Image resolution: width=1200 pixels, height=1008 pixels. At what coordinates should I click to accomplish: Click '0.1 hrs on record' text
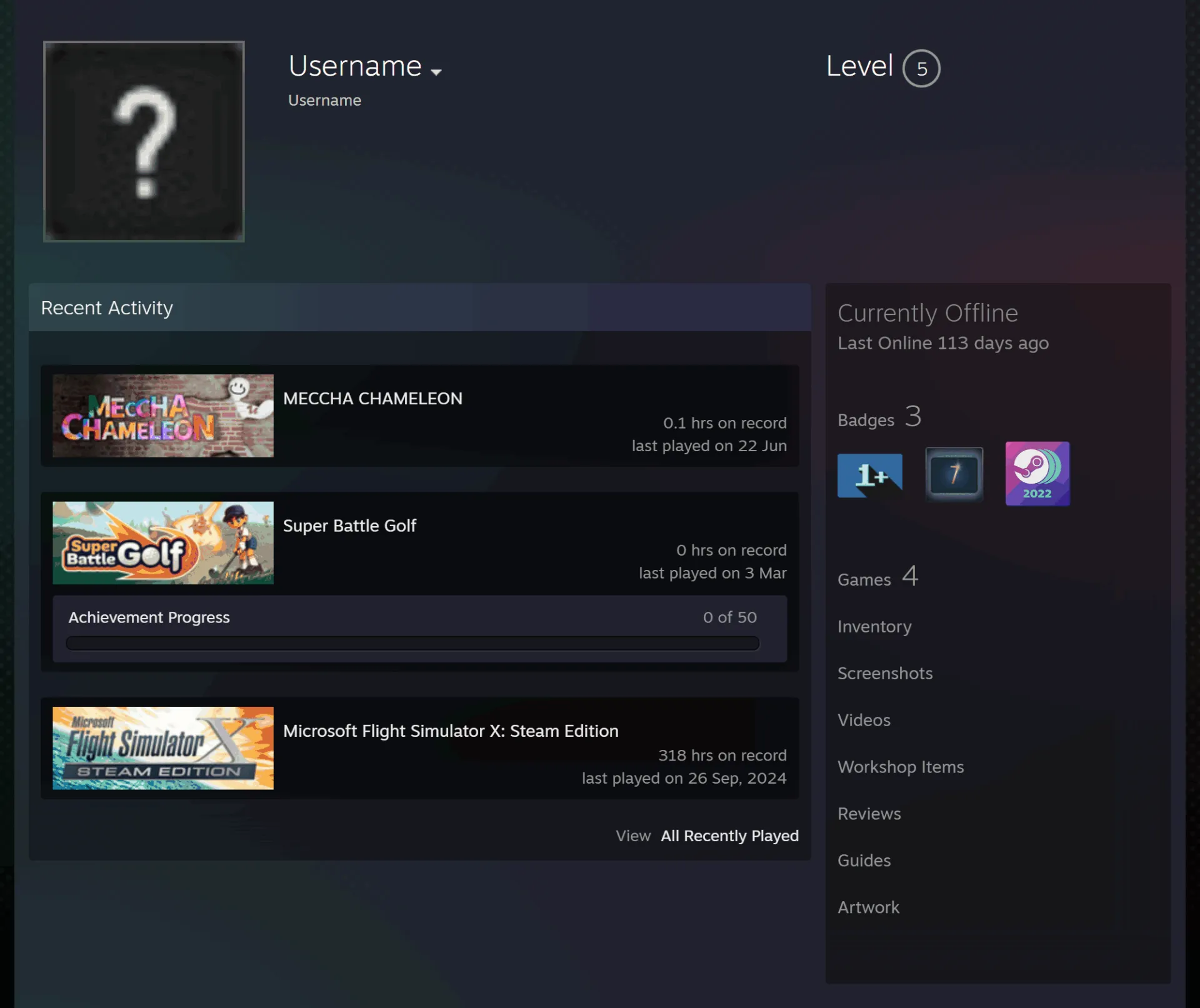coord(724,423)
